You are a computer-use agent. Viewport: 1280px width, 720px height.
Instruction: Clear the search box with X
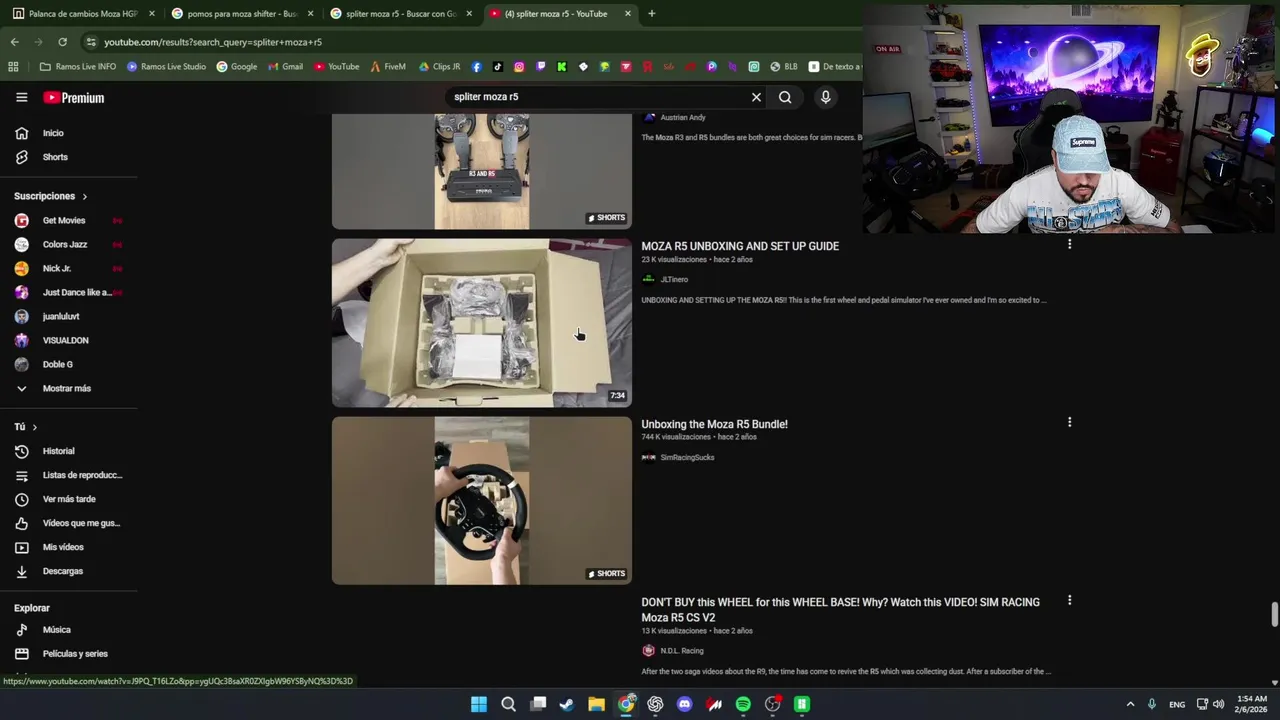point(756,97)
